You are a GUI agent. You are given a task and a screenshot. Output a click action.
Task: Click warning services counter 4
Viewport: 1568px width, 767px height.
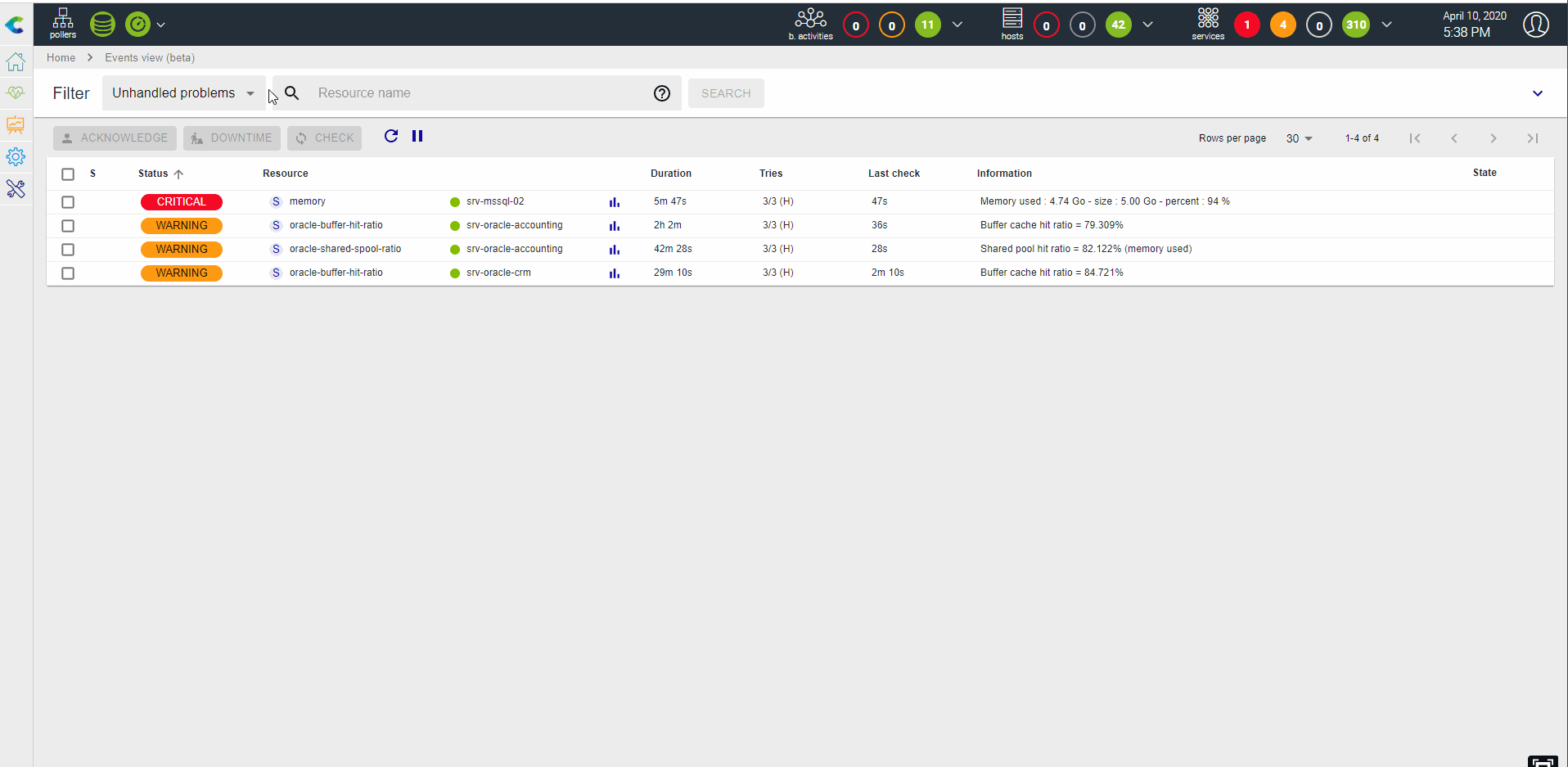[1283, 25]
